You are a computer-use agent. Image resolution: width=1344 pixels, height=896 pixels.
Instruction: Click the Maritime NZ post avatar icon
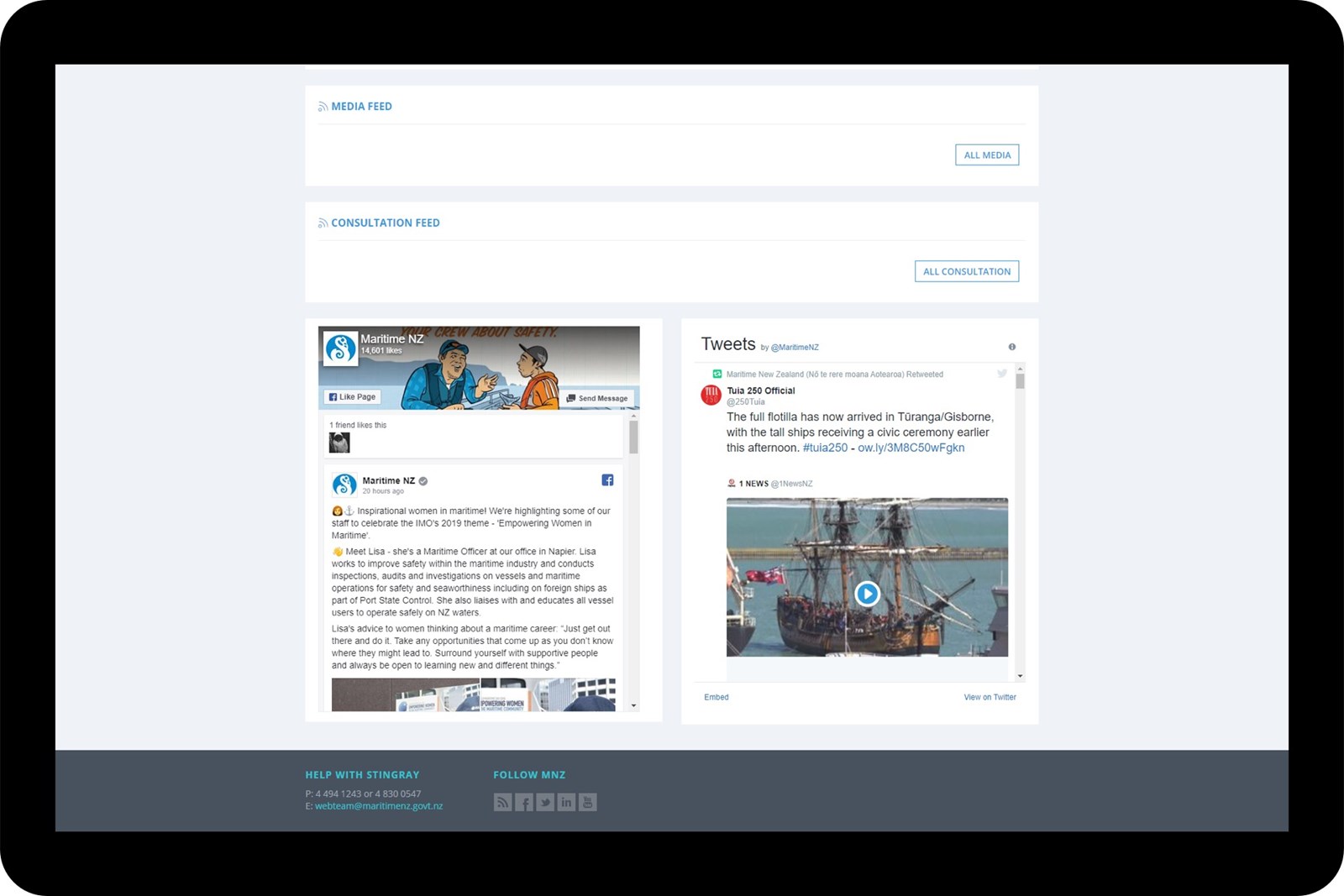pos(344,485)
